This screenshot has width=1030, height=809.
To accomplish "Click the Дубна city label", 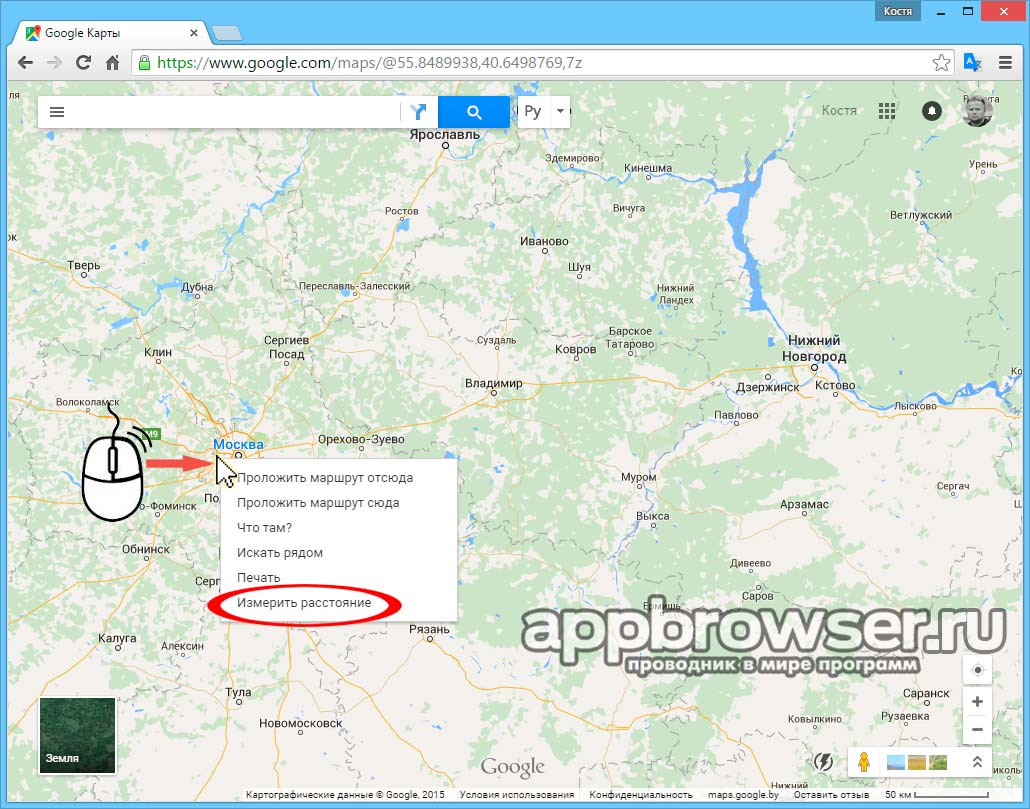I will (x=197, y=287).
